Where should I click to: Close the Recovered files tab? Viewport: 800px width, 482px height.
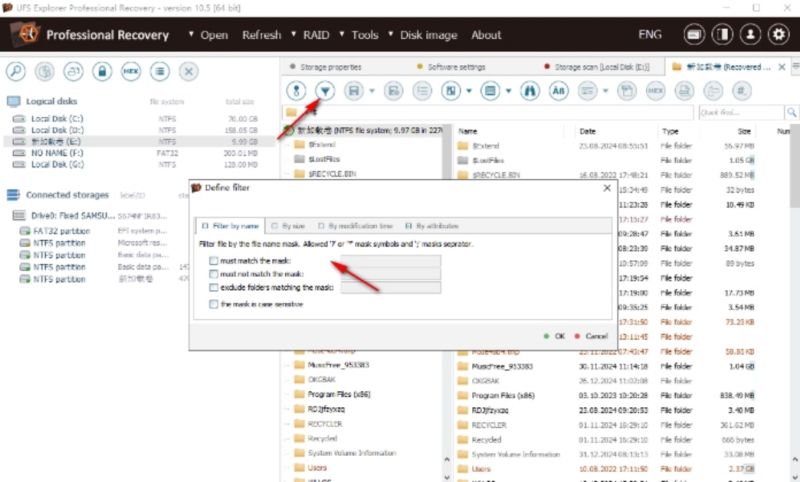click(x=781, y=67)
